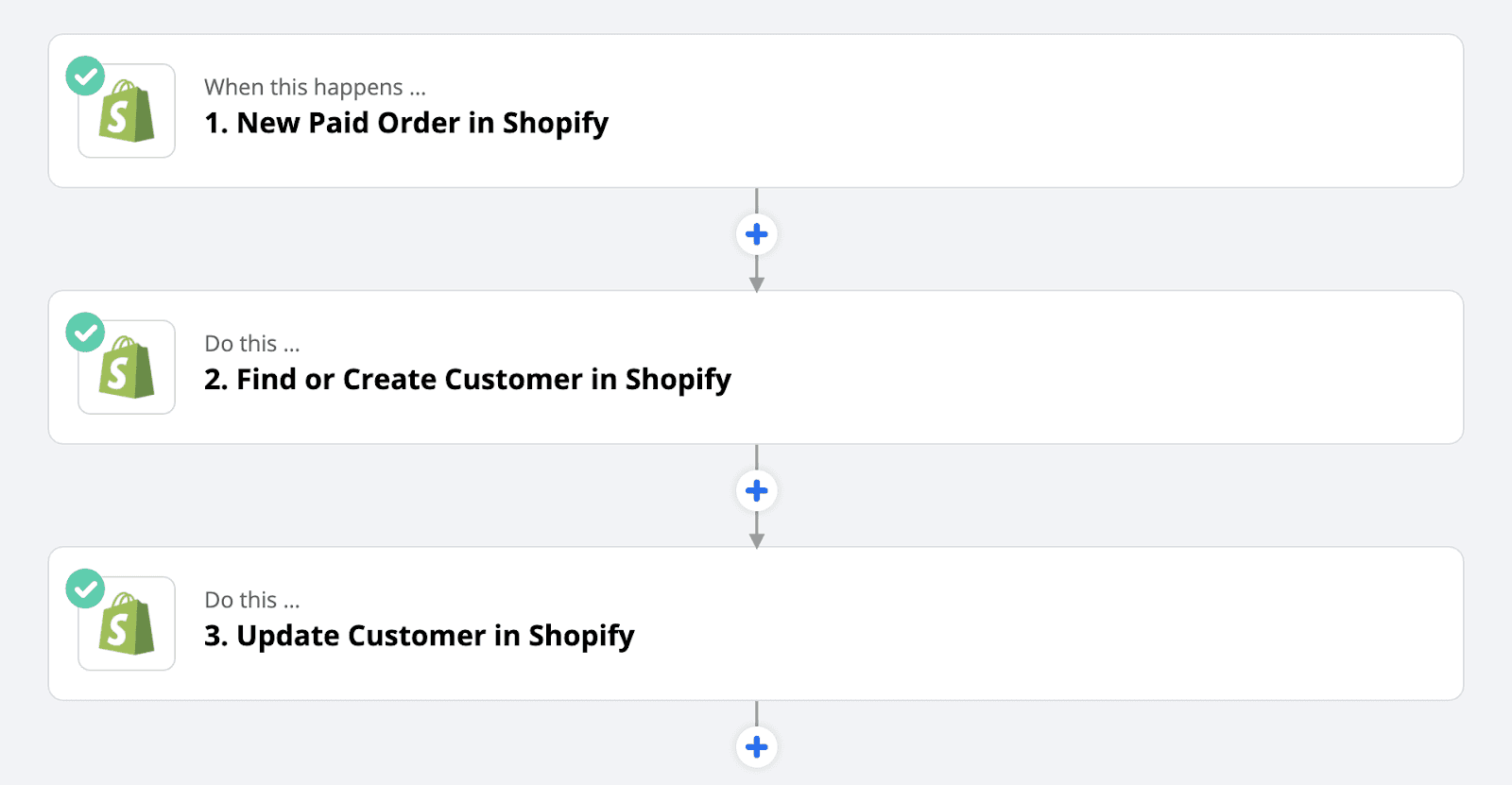Click green checkmark badge on New Paid Order step
Image resolution: width=1512 pixels, height=785 pixels.
coord(85,76)
